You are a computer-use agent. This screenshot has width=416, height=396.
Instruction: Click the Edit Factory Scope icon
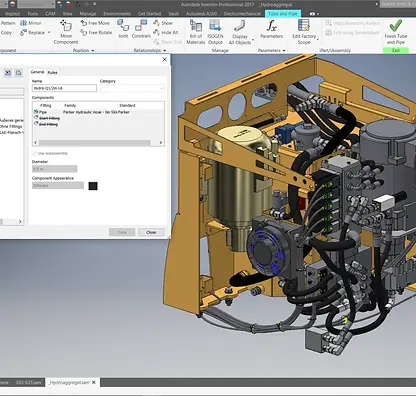click(303, 26)
